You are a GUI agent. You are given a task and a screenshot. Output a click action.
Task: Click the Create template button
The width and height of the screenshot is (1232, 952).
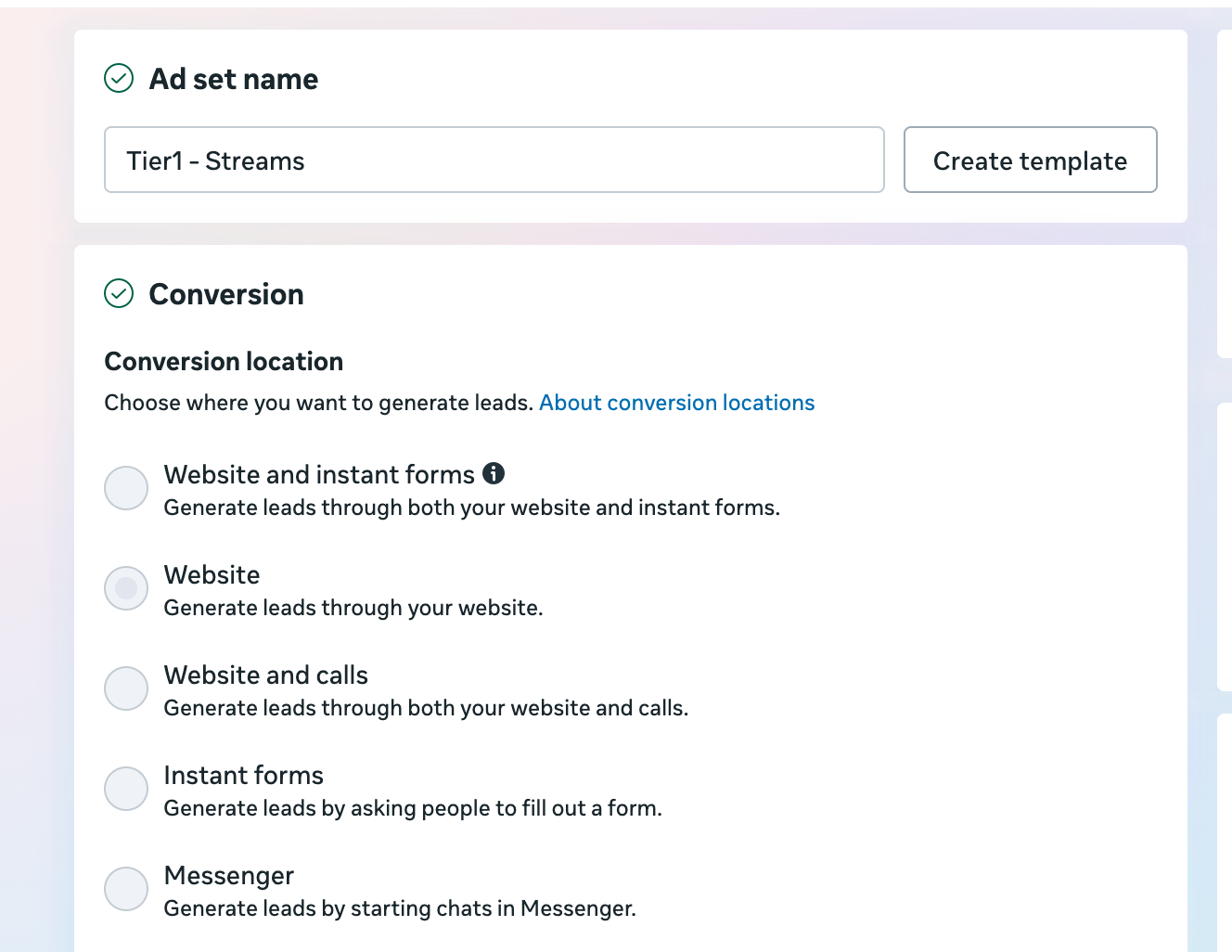[x=1030, y=160]
